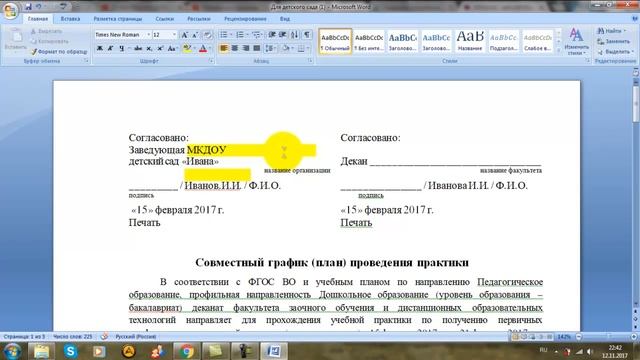This screenshot has height=360, width=640.
Task: Decrease font size with shrink font icon
Action: (x=195, y=35)
